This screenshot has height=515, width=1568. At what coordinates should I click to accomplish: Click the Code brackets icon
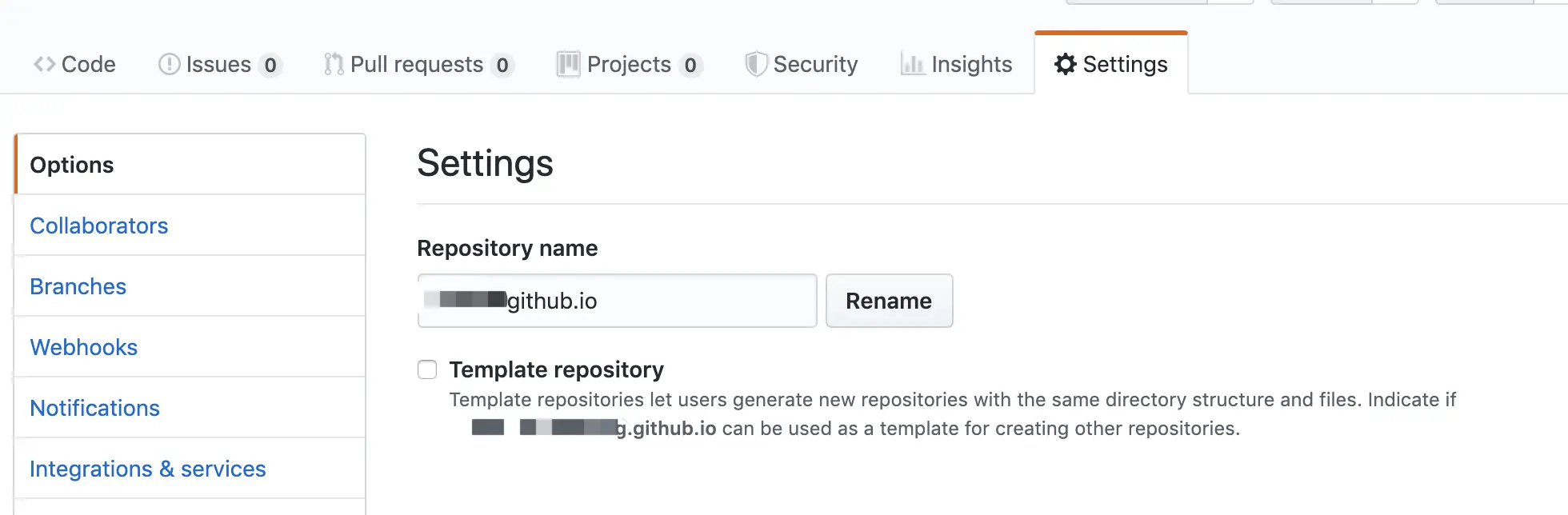coord(45,64)
